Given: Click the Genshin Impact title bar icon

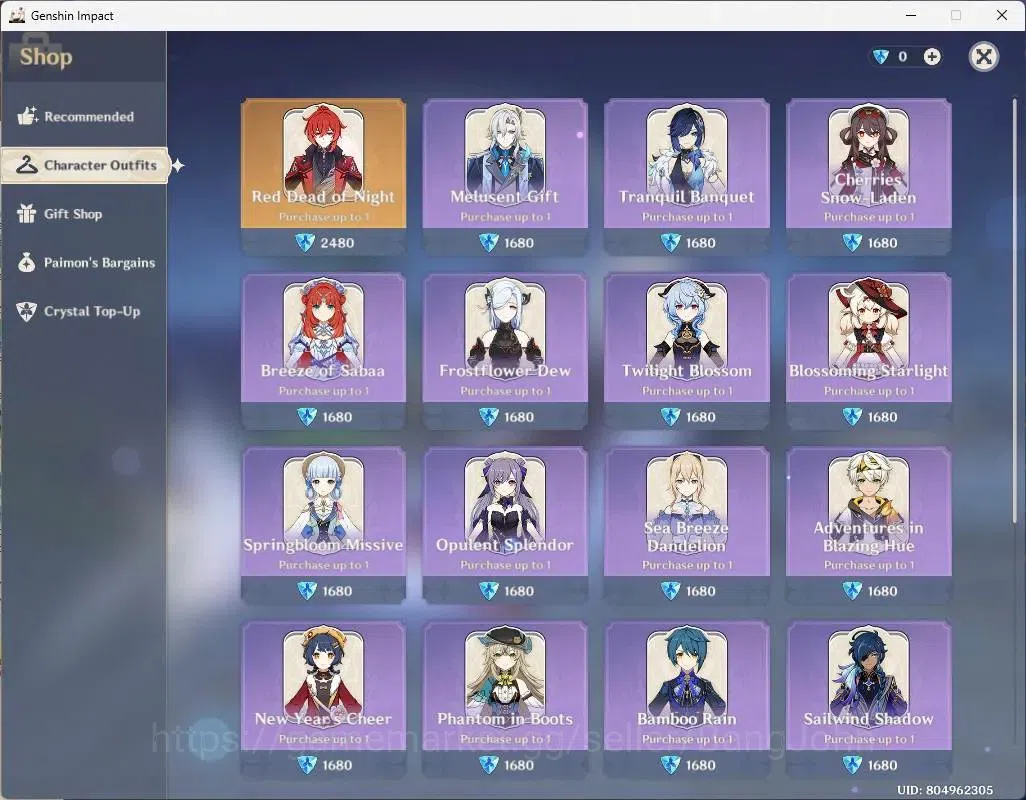Looking at the screenshot, I should coord(17,15).
